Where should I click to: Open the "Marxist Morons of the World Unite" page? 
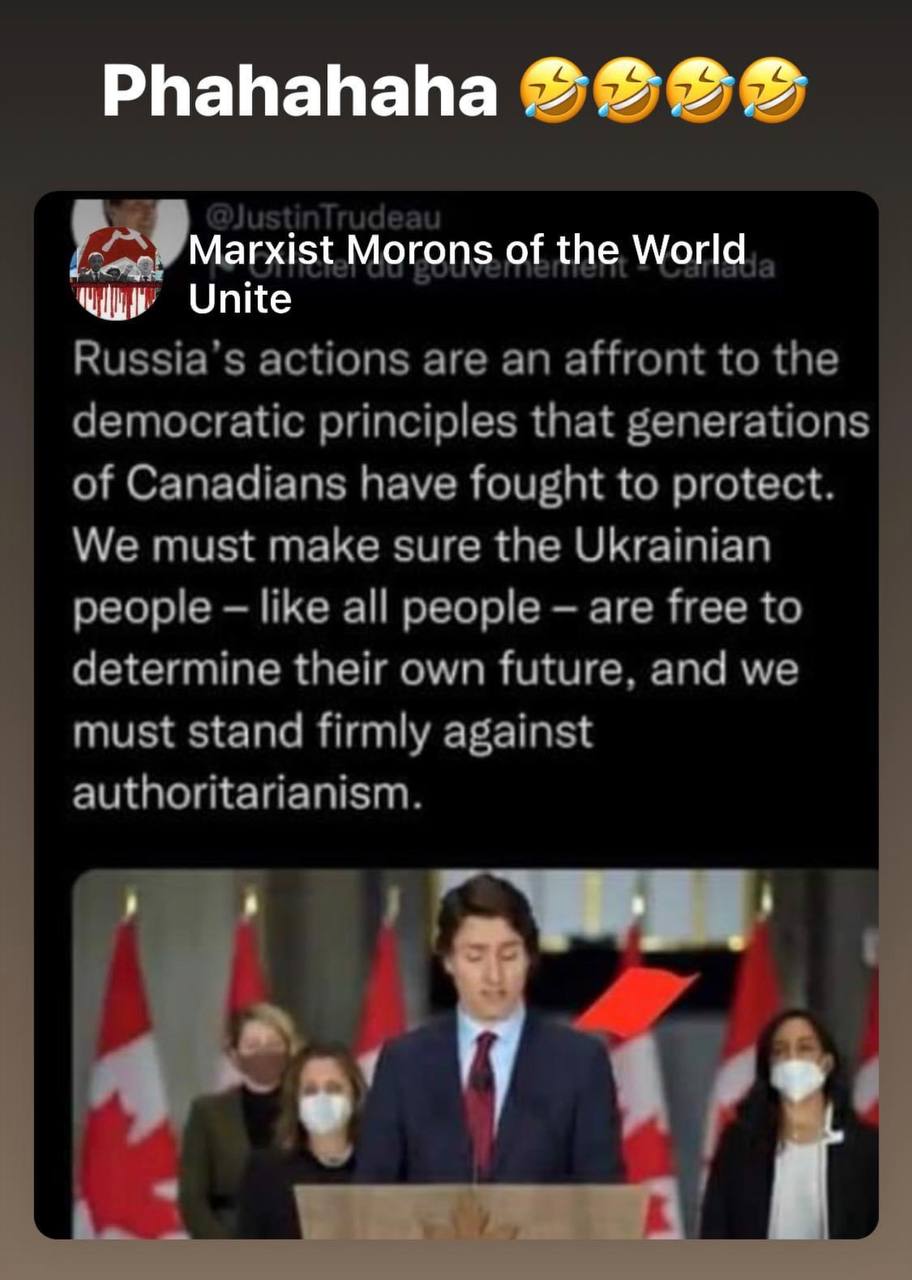tap(467, 273)
